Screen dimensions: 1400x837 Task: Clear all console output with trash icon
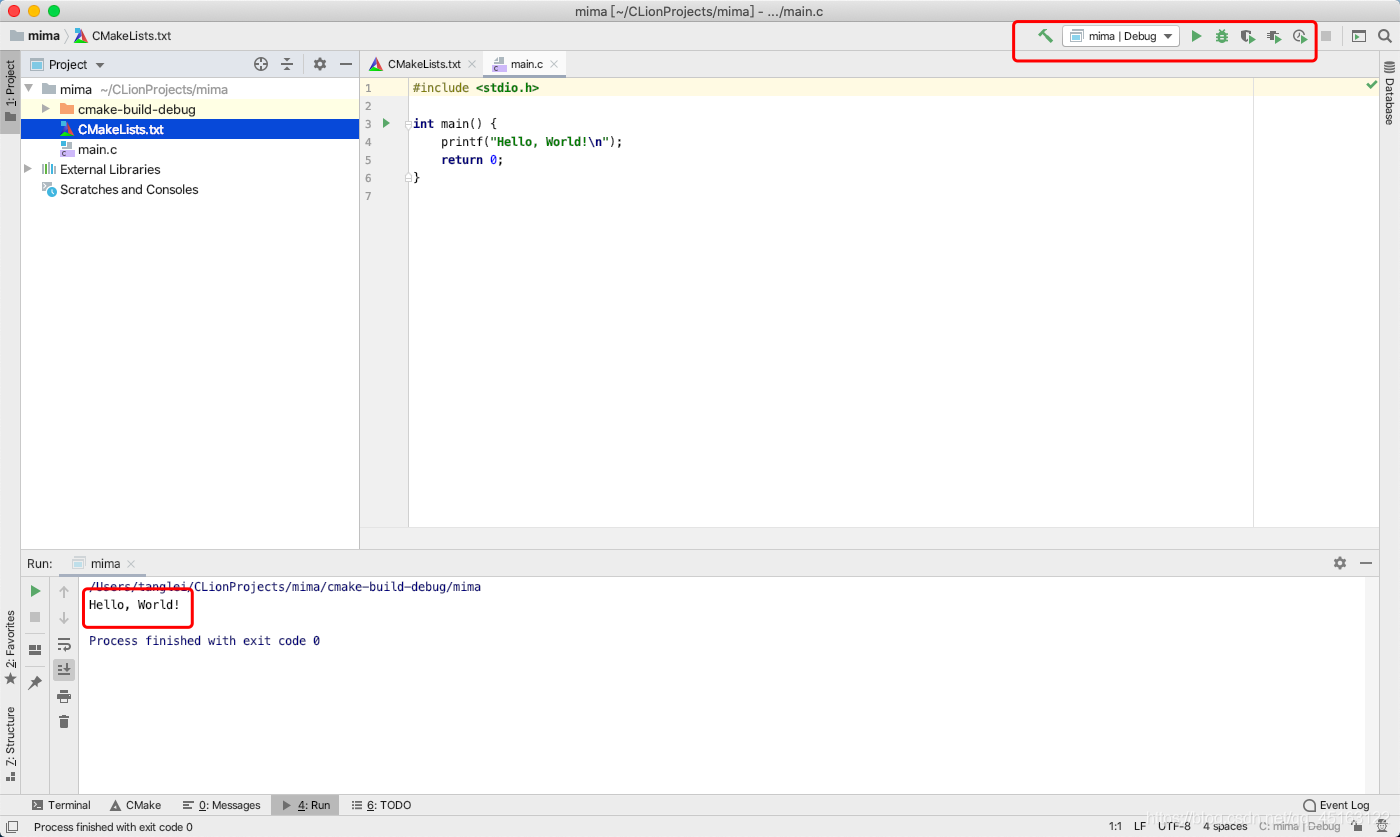coord(64,721)
